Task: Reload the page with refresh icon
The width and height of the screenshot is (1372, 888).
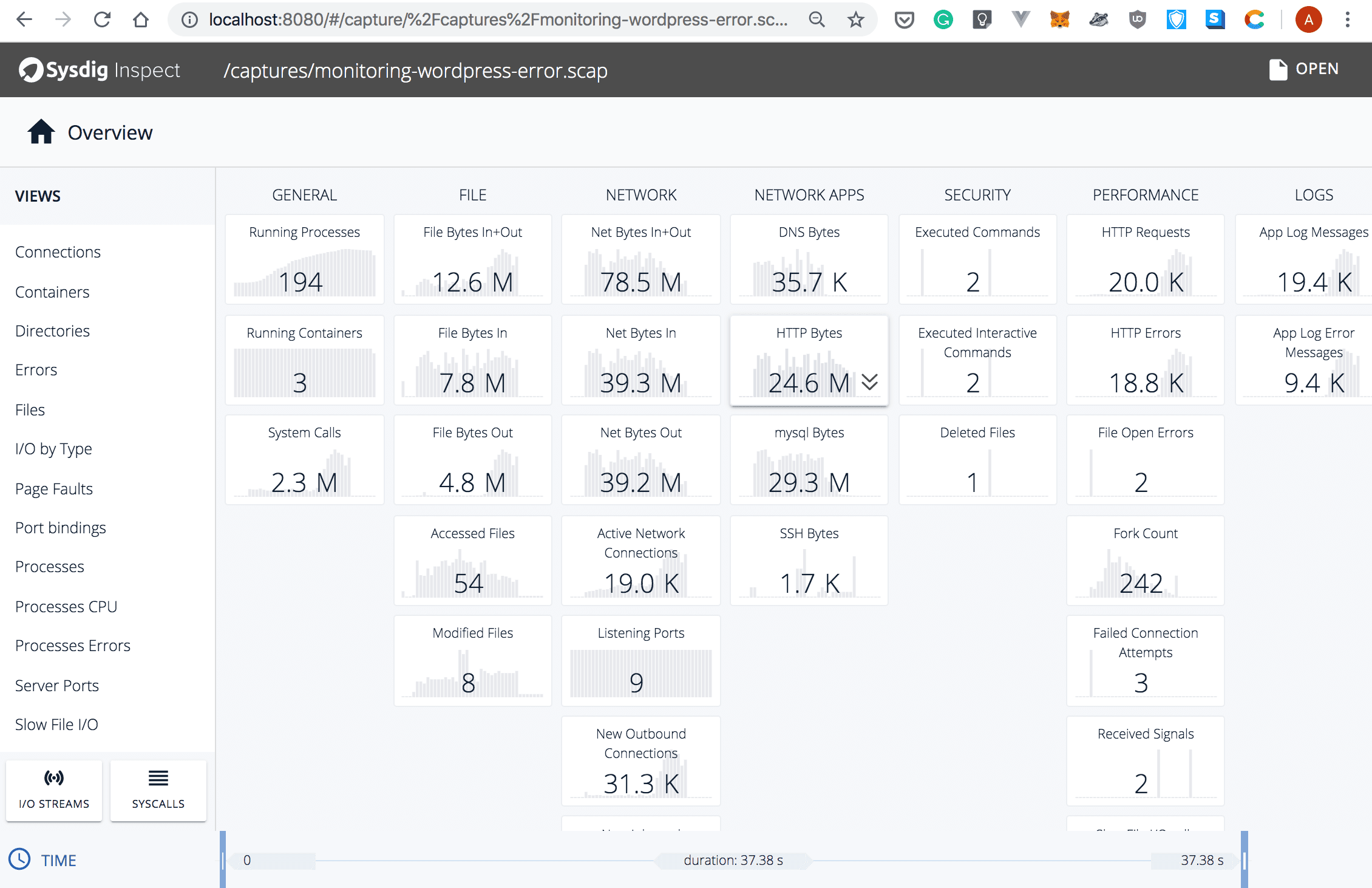Action: [102, 20]
